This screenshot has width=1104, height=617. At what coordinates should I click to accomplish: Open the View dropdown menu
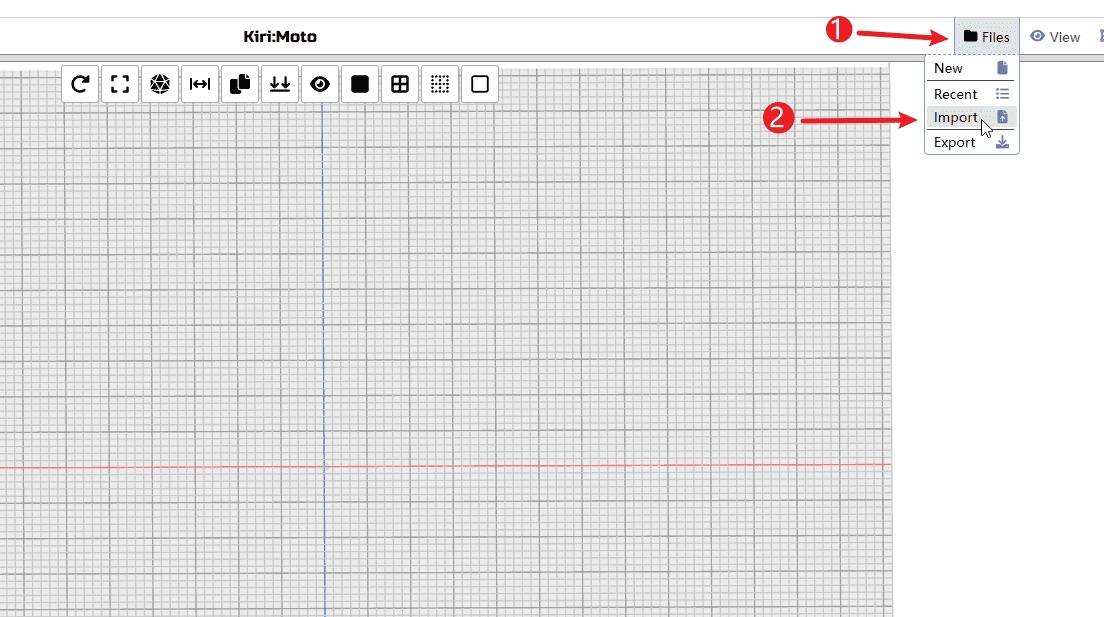click(x=1055, y=37)
